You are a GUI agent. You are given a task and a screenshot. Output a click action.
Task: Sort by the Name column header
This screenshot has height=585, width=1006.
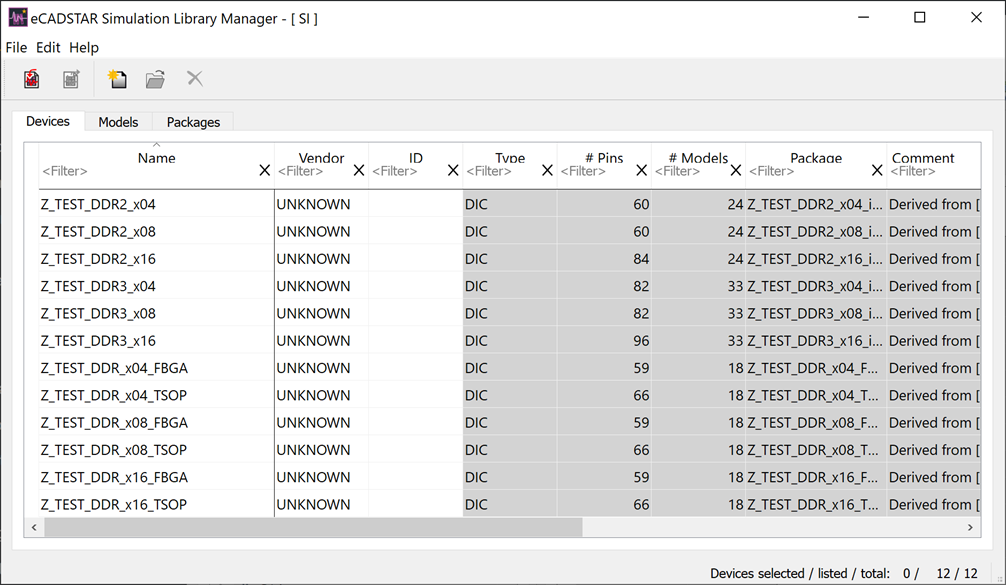156,157
